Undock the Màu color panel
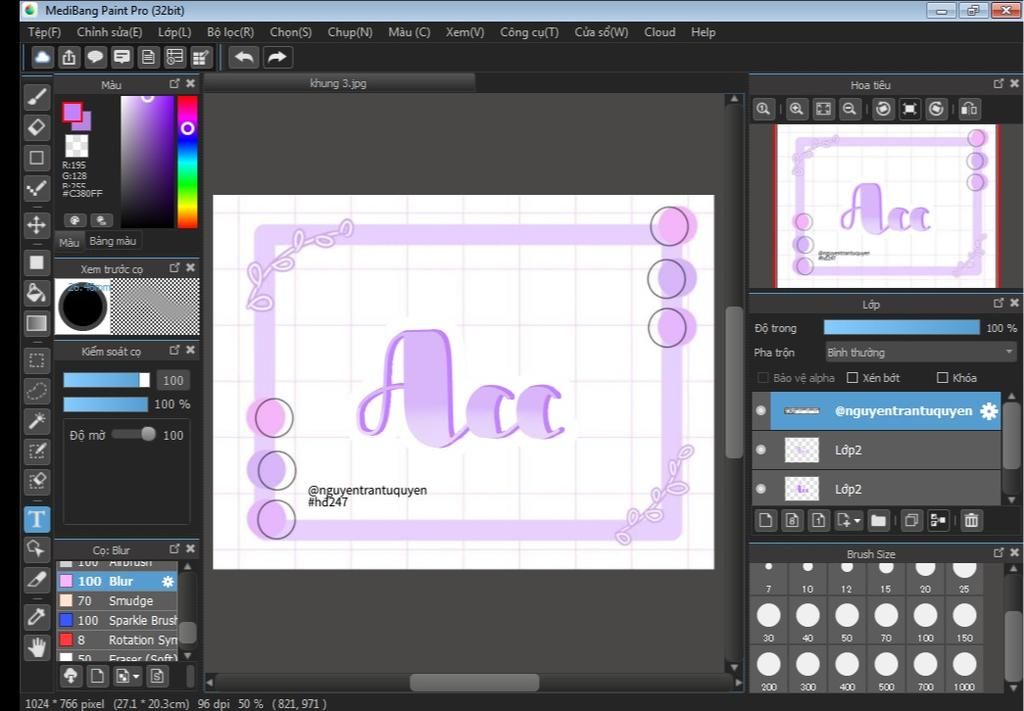This screenshot has height=711, width=1024. (x=174, y=84)
